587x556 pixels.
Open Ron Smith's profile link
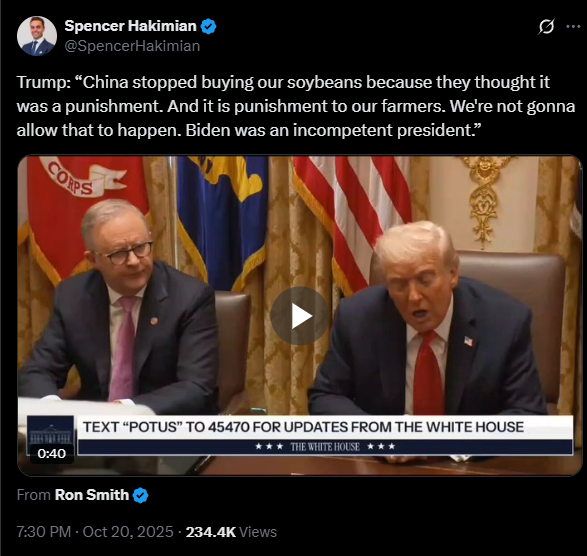(92, 495)
